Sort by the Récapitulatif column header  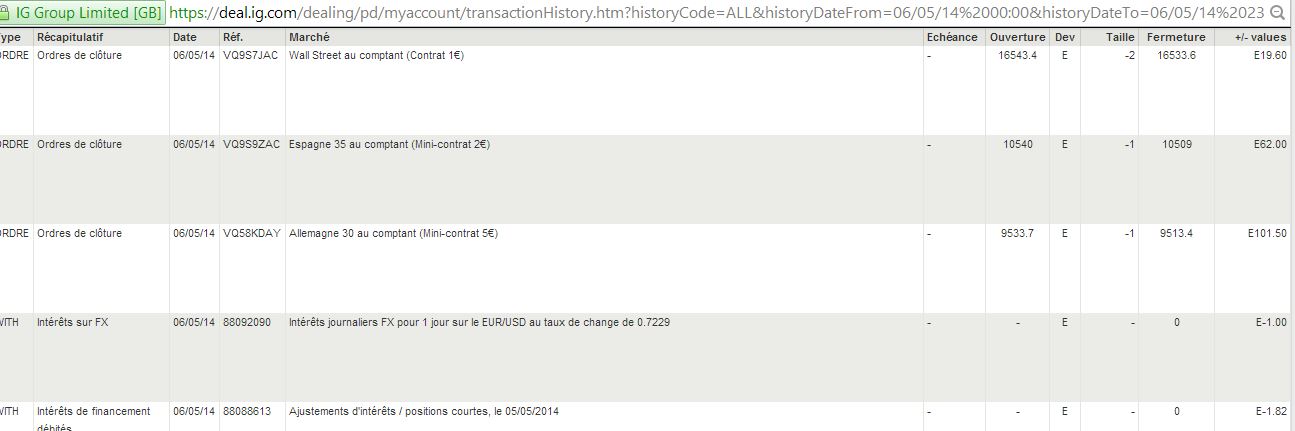click(x=70, y=37)
